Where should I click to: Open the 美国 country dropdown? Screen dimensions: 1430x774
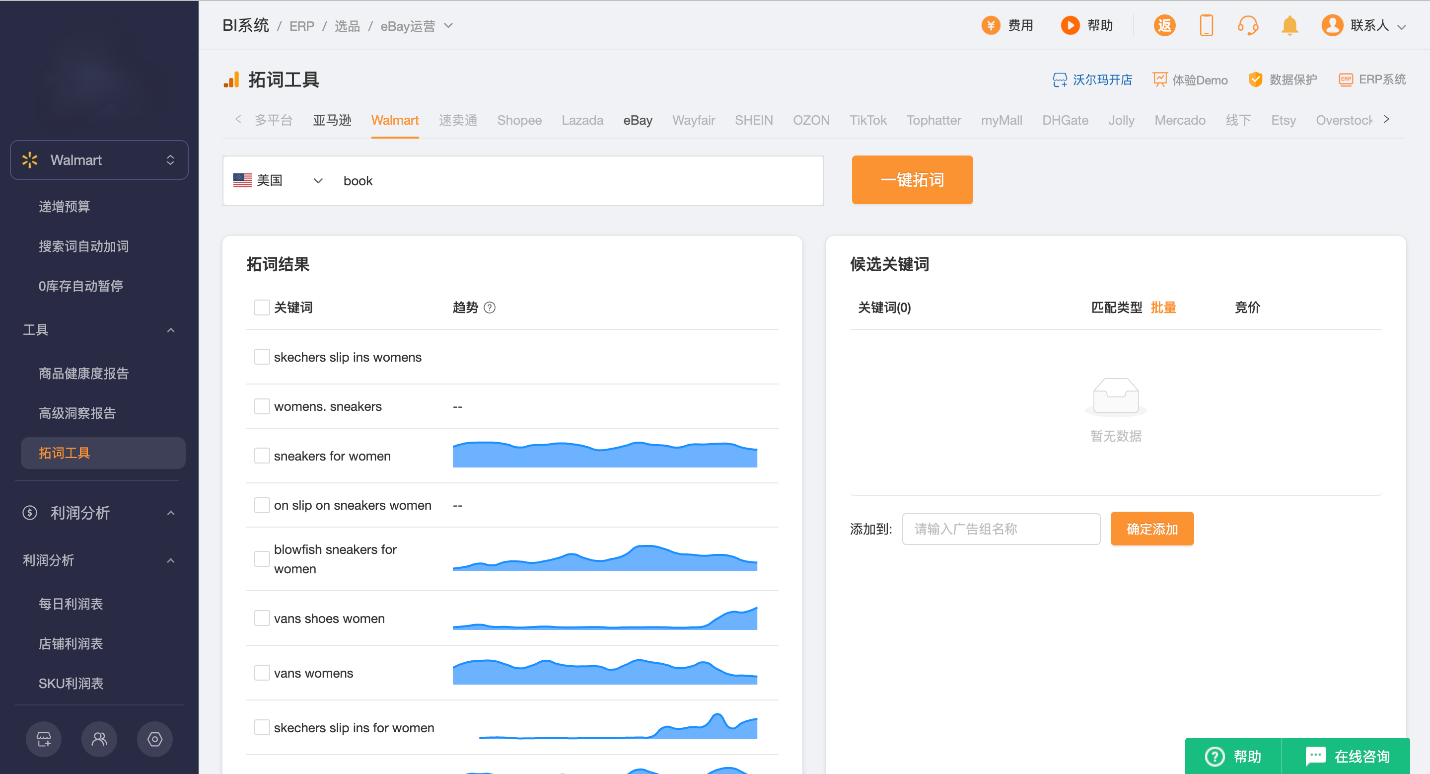click(x=280, y=180)
